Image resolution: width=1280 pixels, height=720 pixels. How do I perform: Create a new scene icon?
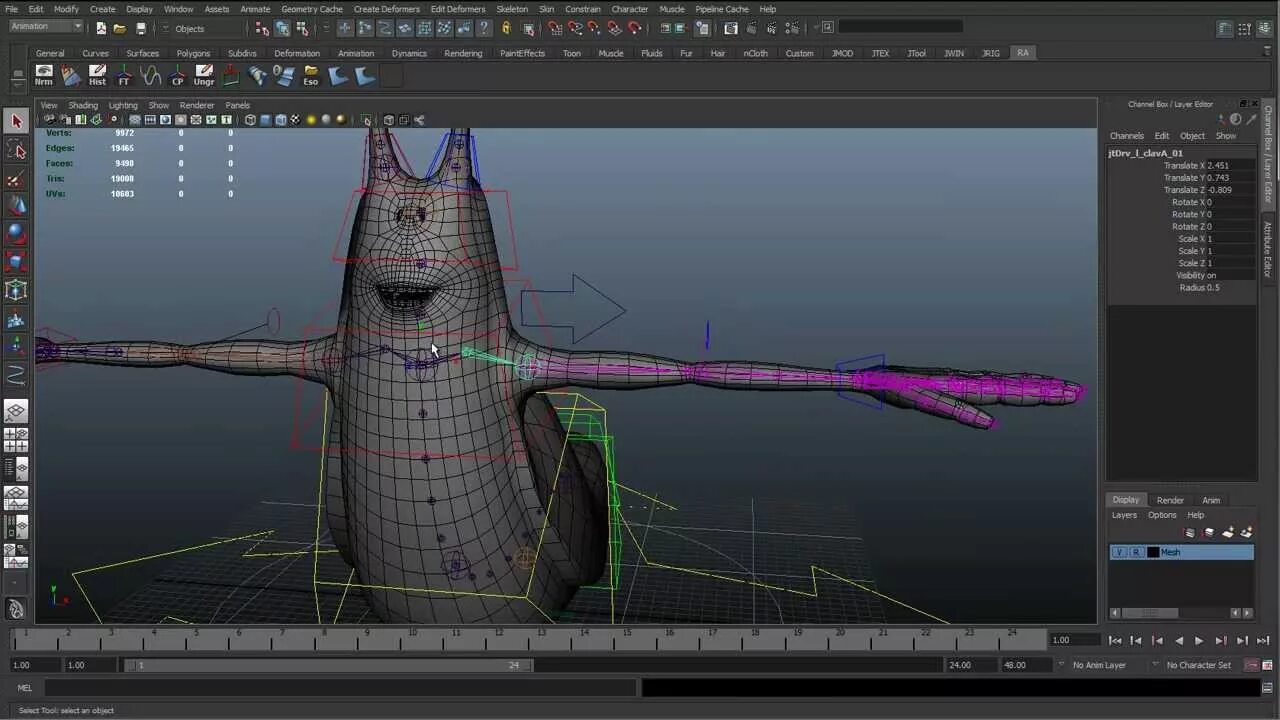pos(101,28)
